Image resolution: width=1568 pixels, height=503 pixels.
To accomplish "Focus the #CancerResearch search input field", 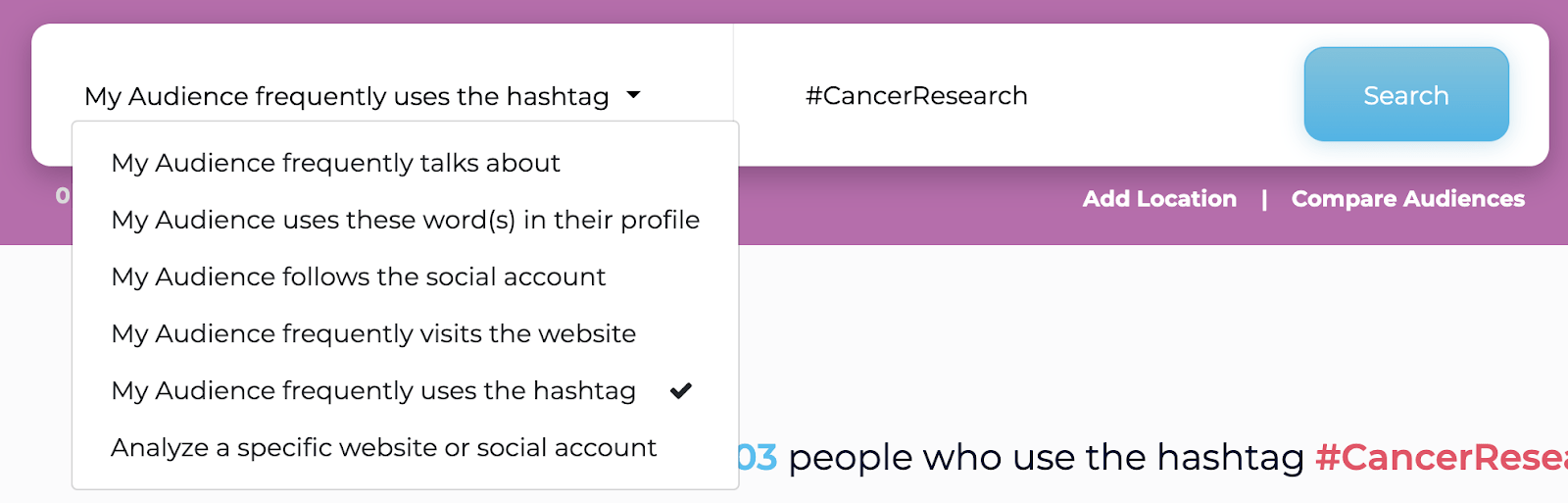I will [x=916, y=96].
